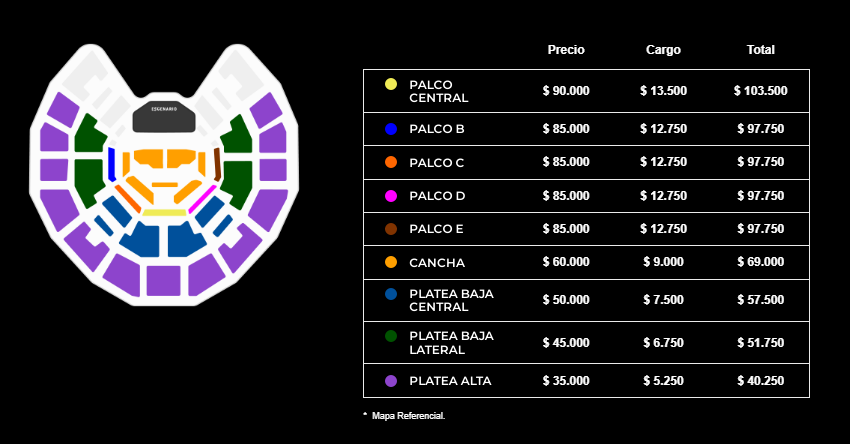
Task: Click the Palco Central label in the table
Action: click(x=439, y=91)
